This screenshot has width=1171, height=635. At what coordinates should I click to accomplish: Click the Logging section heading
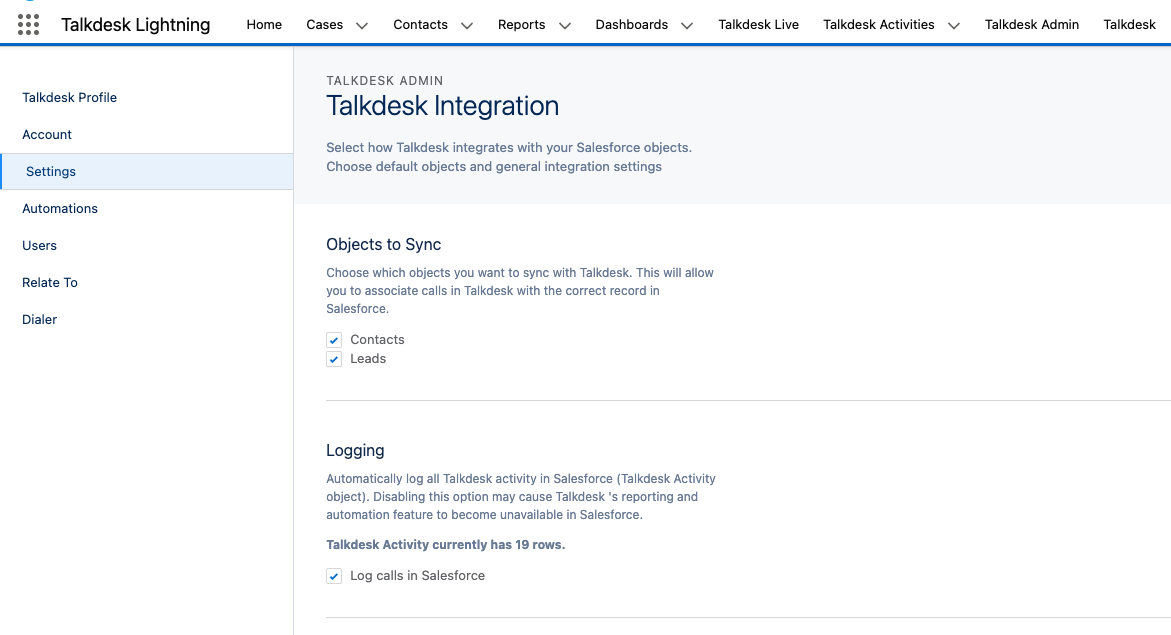click(355, 450)
